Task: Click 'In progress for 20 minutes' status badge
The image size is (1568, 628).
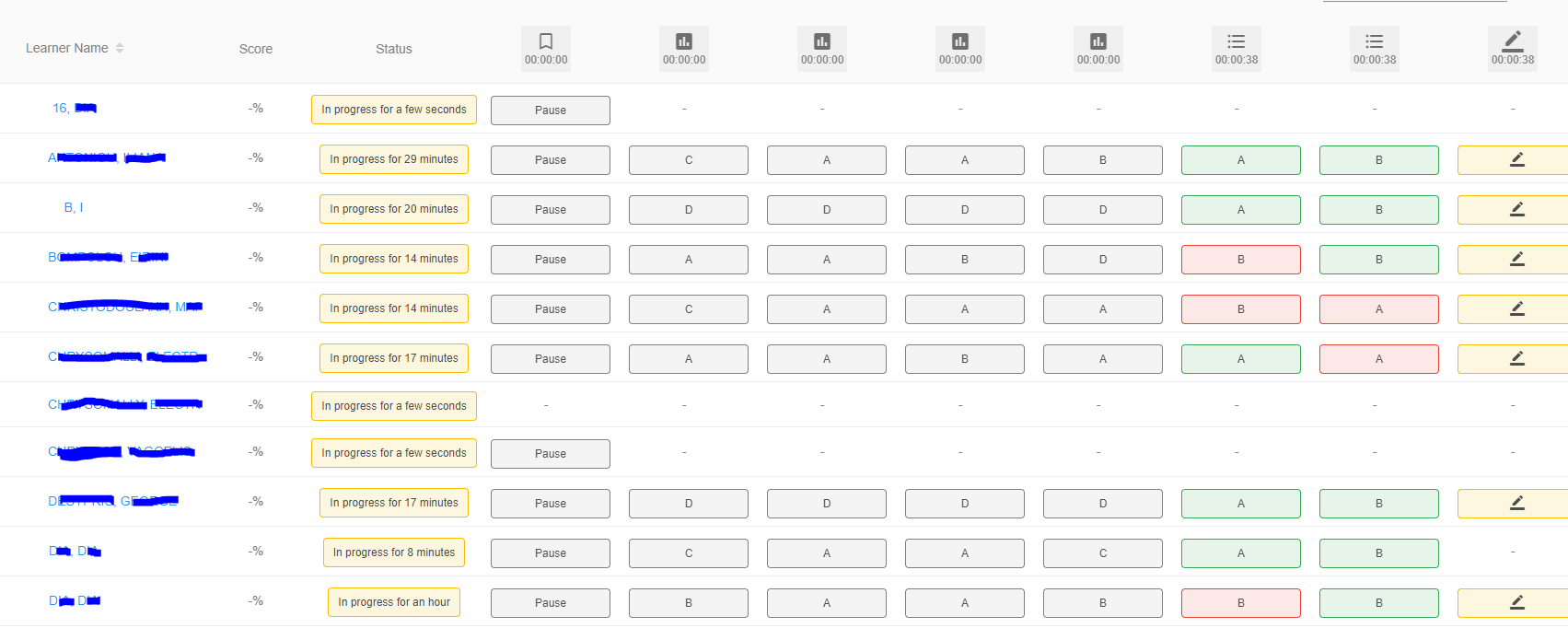Action: (x=394, y=209)
